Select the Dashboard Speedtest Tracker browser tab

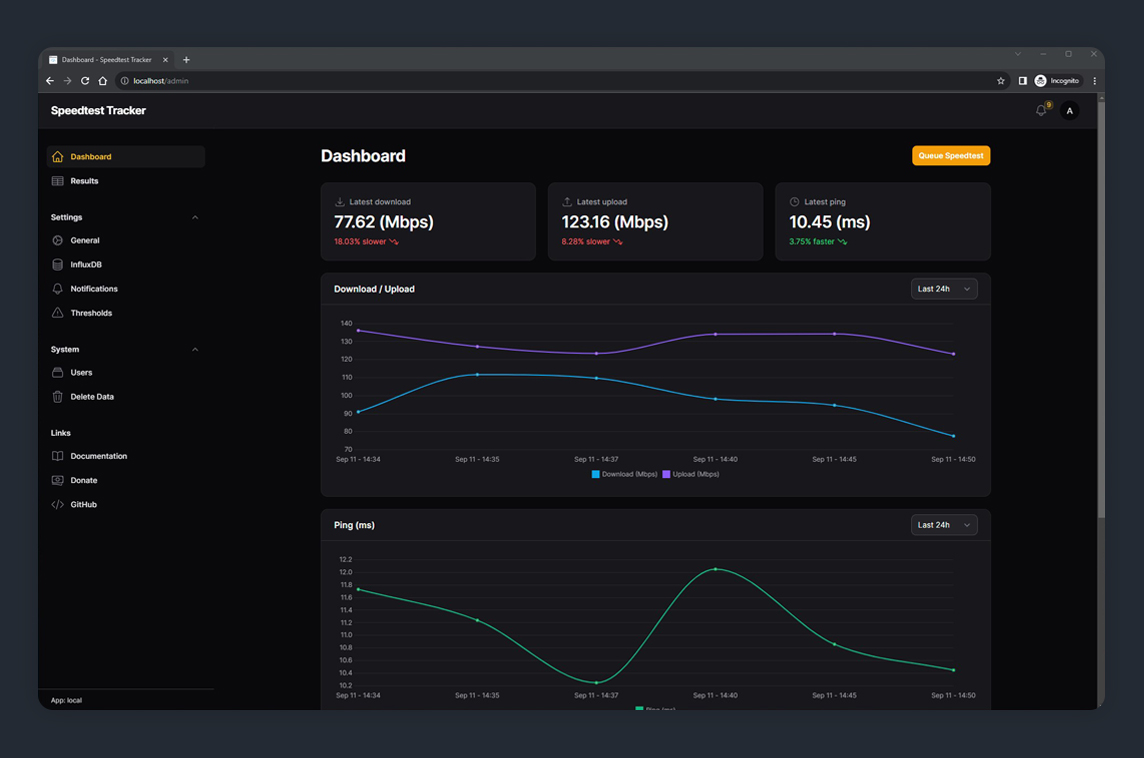(106, 60)
